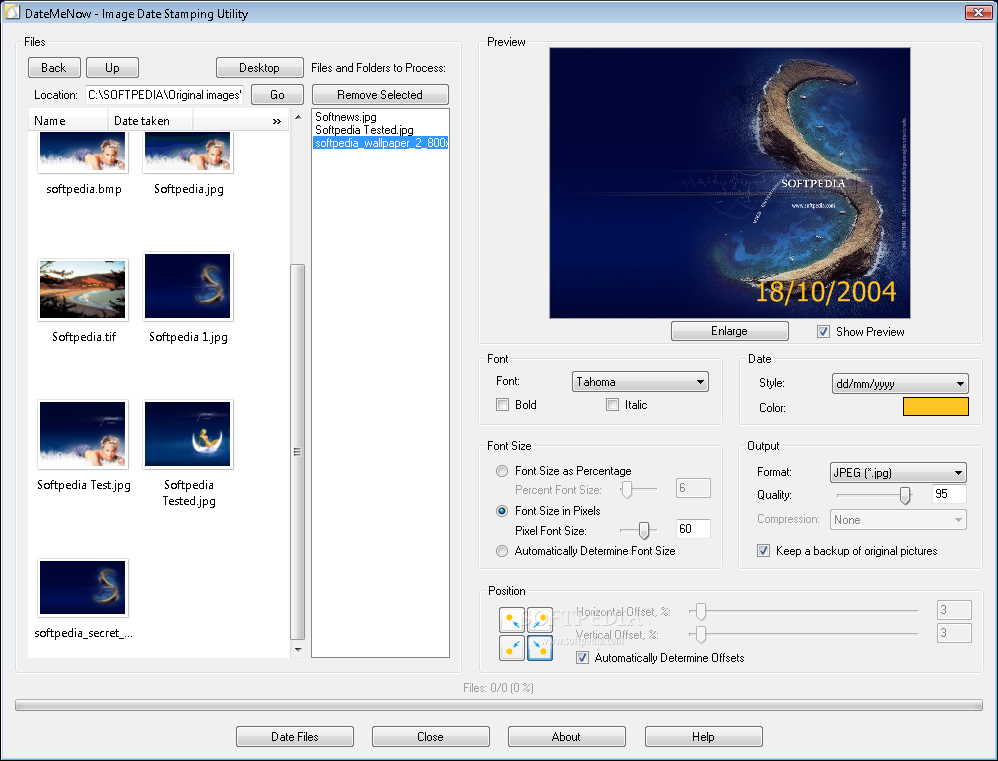
Task: Select Softnews.jpg in process list
Action: 346,116
